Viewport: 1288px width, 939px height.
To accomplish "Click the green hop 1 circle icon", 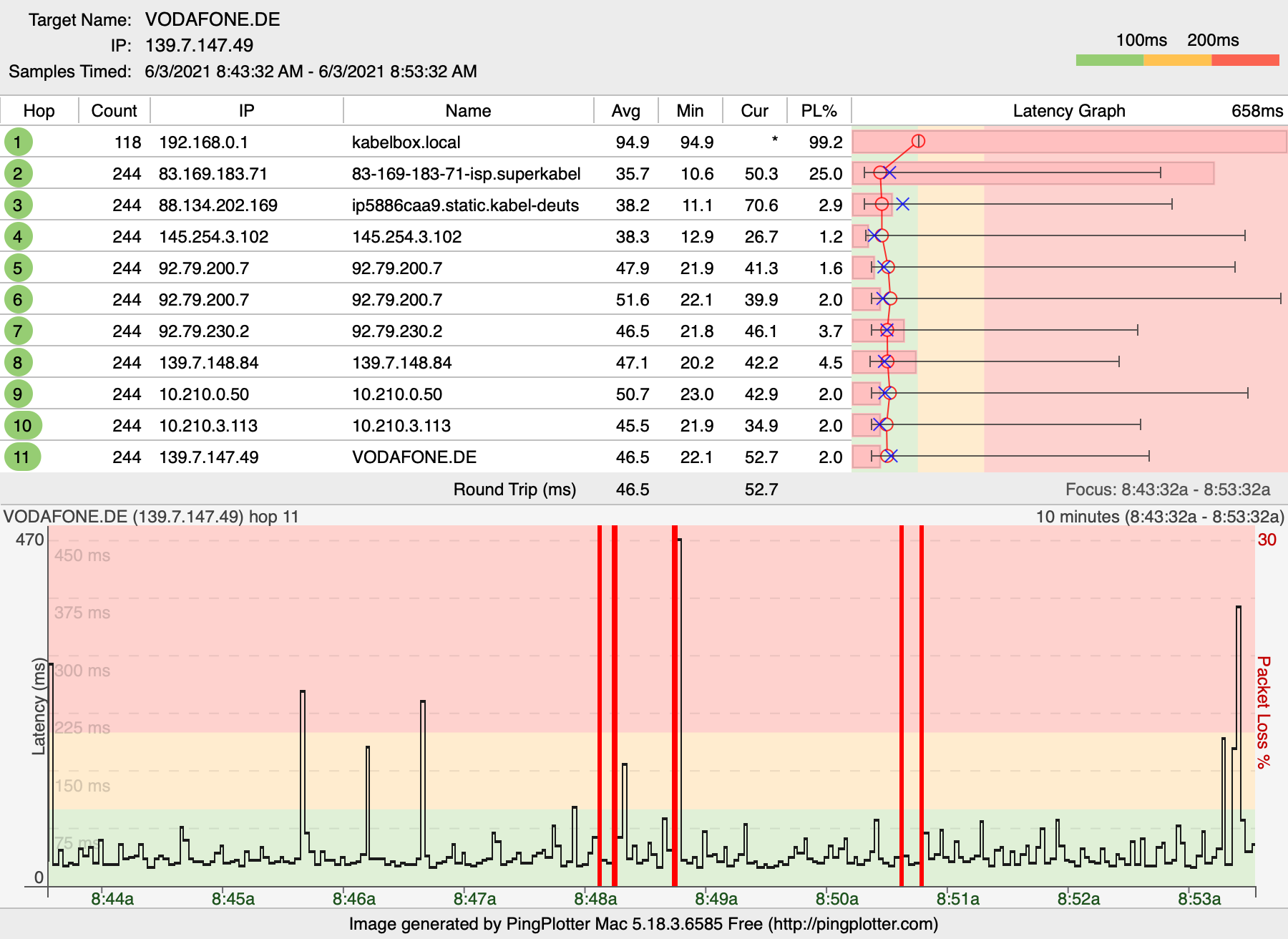I will click(18, 142).
